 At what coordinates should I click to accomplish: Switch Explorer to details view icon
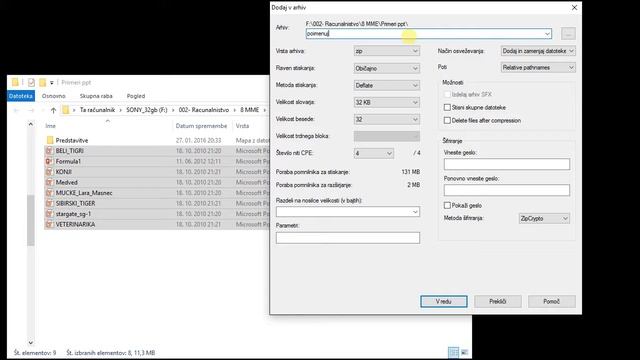pyautogui.click(x=453, y=352)
